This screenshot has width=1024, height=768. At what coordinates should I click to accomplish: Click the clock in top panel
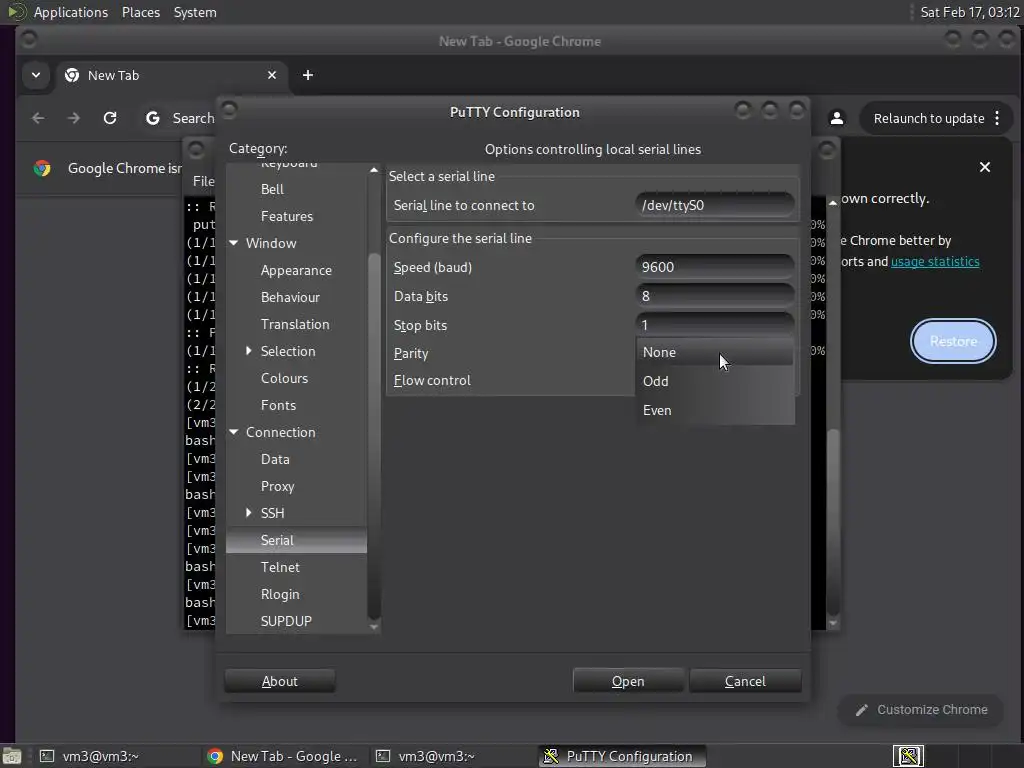click(x=969, y=12)
